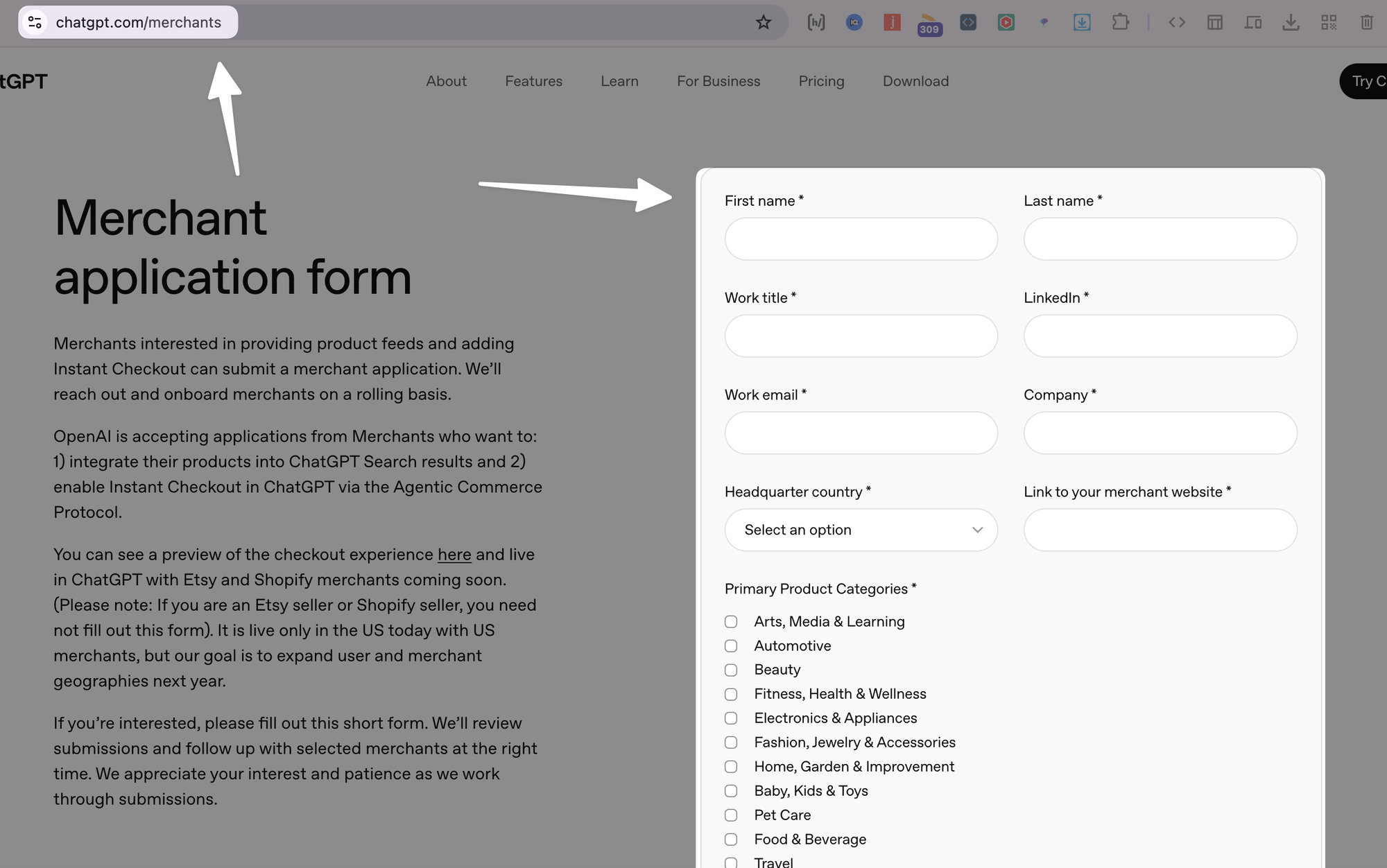Select the Pet Care checkbox

click(731, 815)
